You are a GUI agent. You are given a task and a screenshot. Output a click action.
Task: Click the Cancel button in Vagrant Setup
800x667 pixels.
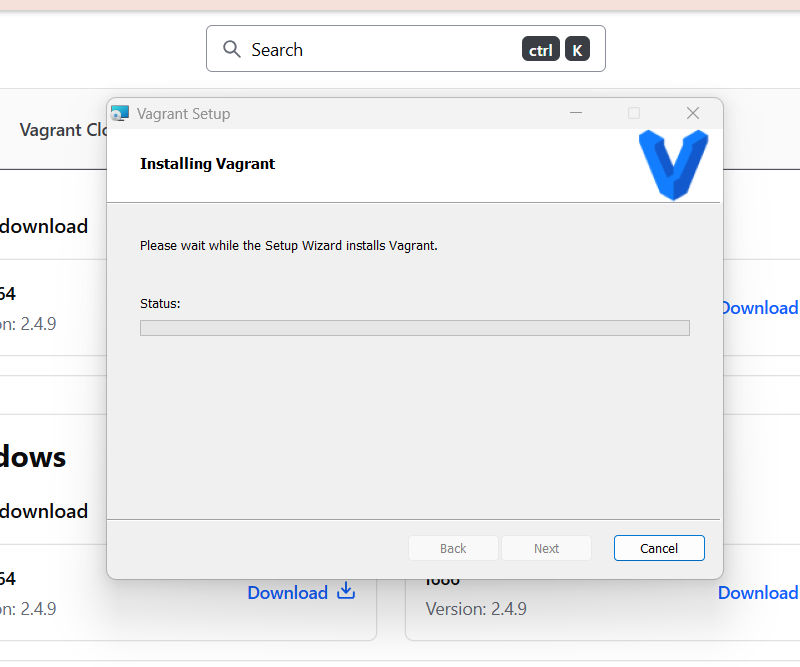659,548
